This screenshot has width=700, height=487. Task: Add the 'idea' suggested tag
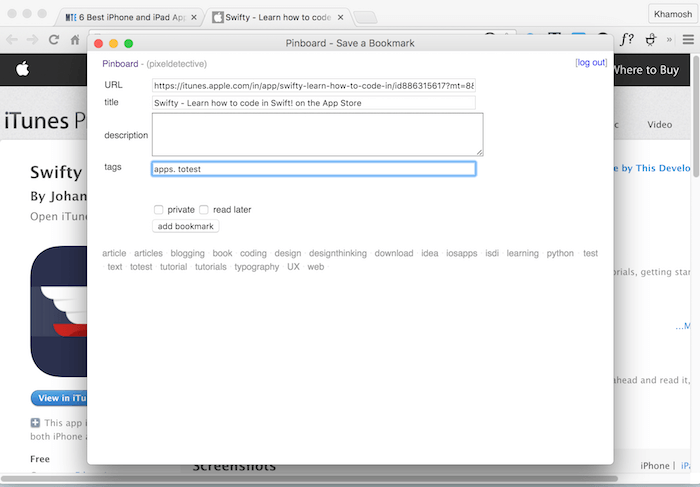pyautogui.click(x=430, y=253)
